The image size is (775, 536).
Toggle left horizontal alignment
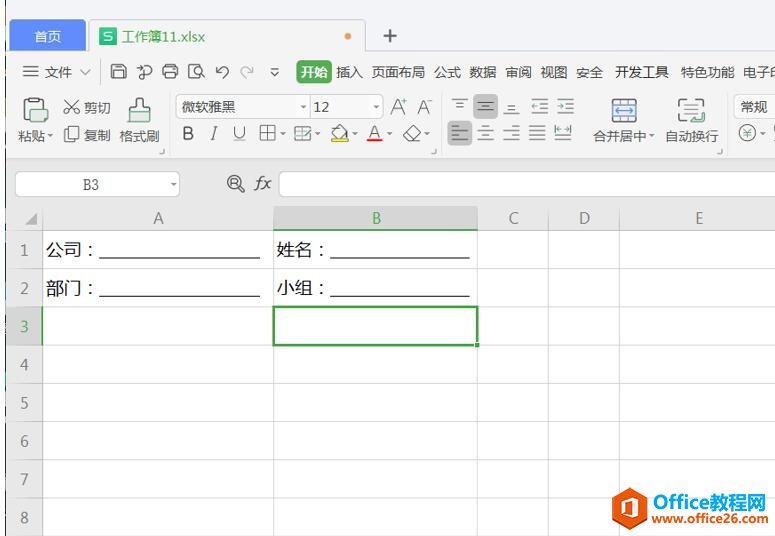[x=460, y=133]
